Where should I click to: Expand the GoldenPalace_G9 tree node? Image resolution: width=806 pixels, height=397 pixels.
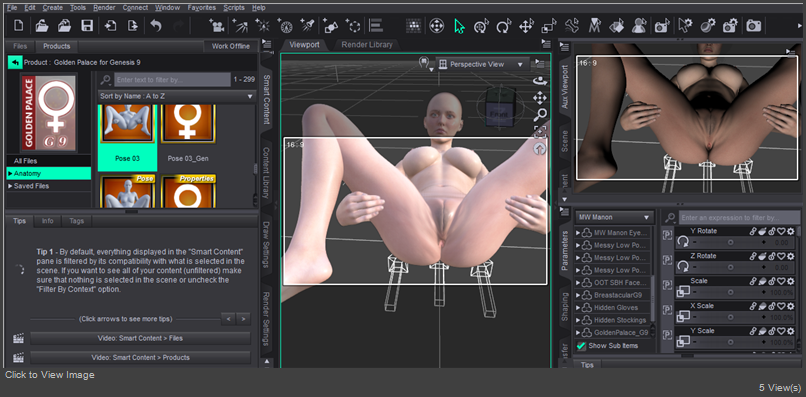[578, 333]
